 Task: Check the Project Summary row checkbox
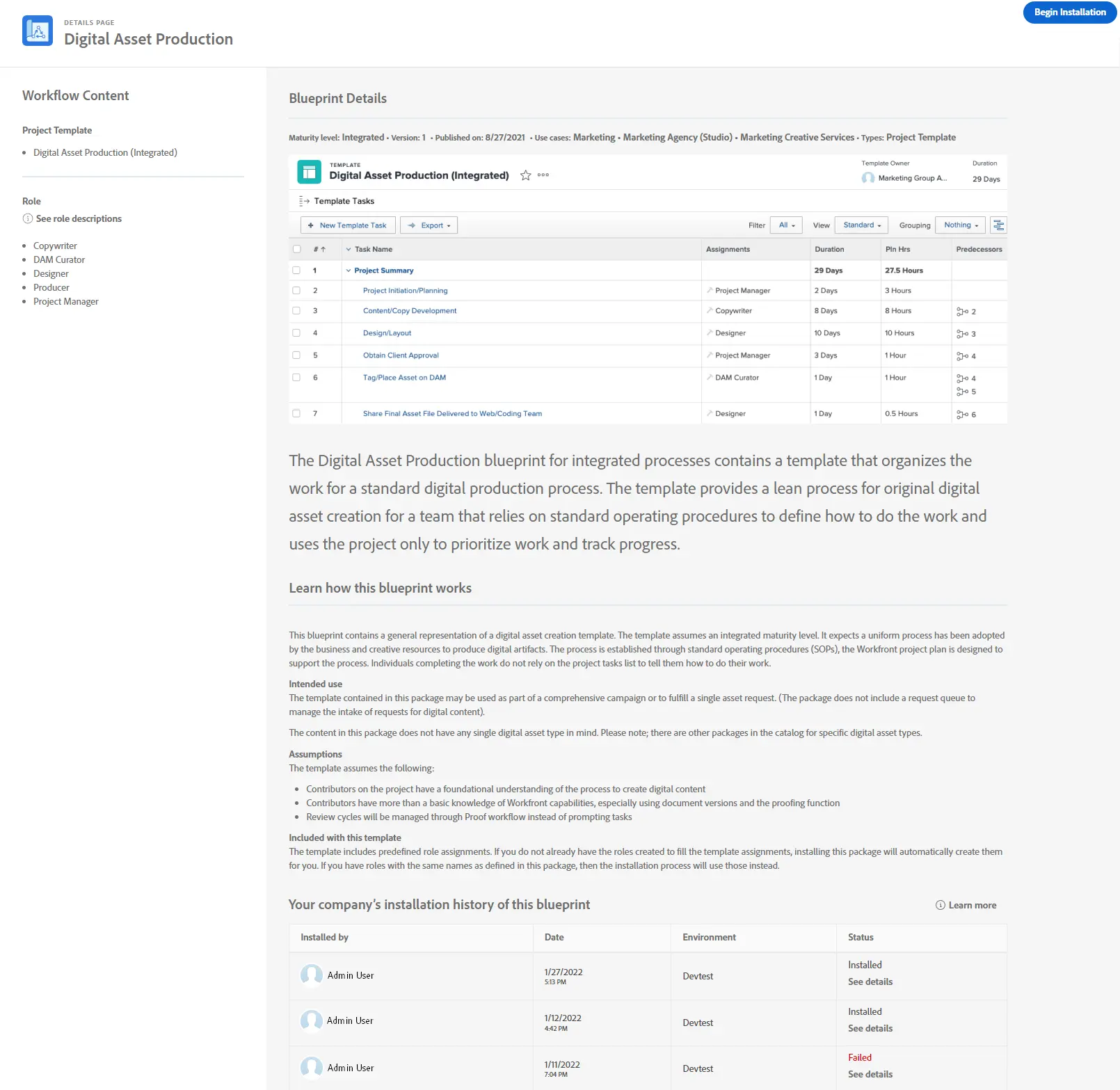(x=296, y=270)
